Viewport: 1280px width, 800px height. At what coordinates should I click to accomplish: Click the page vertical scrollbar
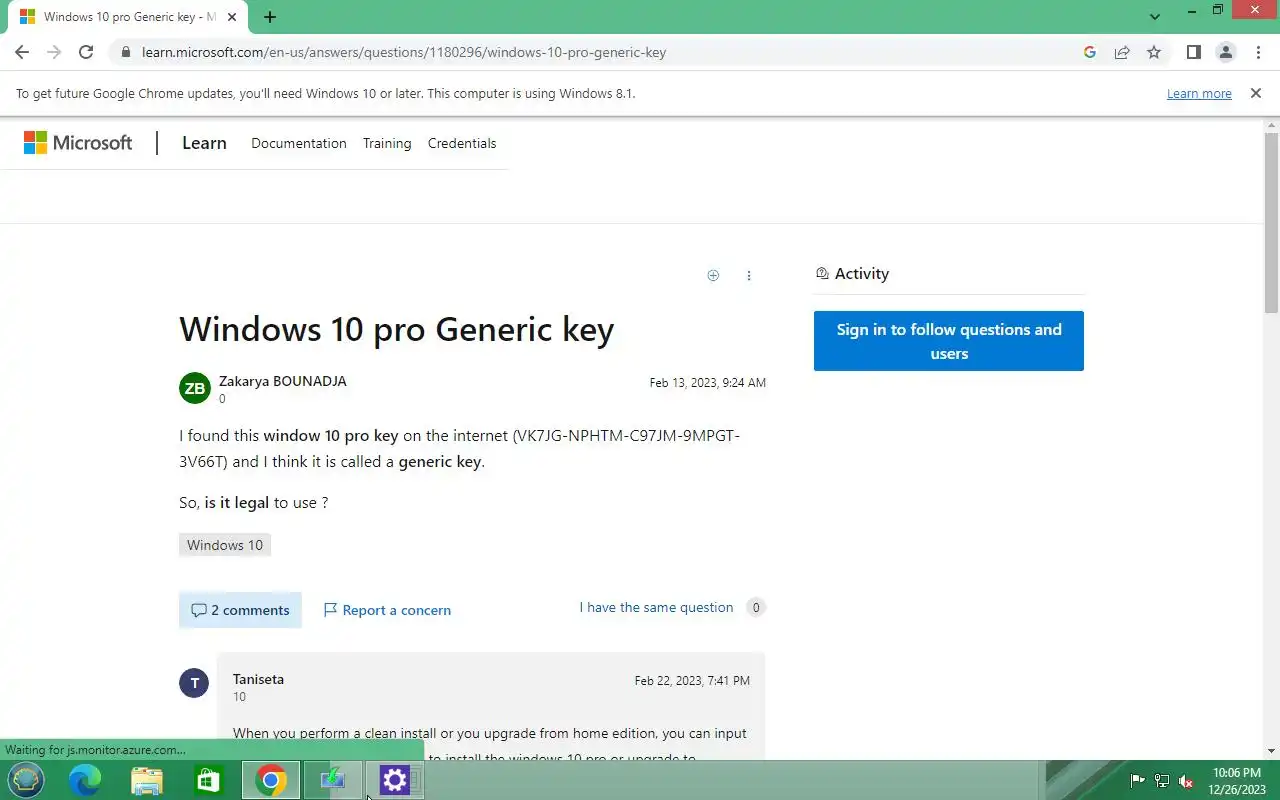coord(1271,224)
